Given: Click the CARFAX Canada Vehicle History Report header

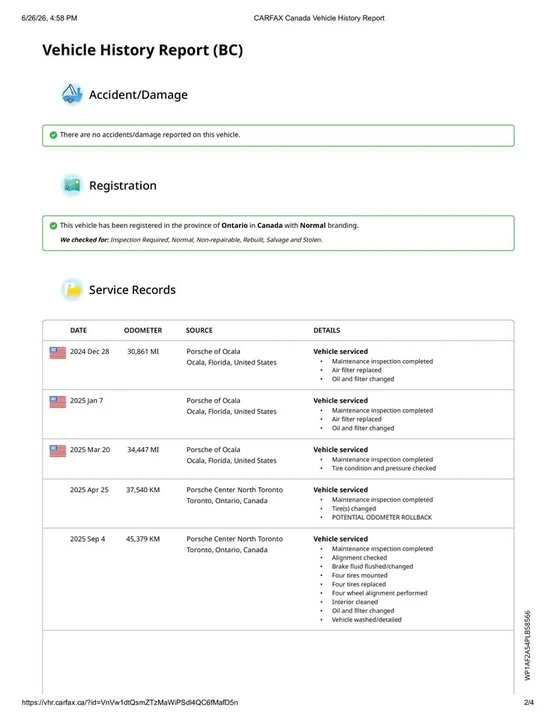Looking at the screenshot, I should 319,18.
